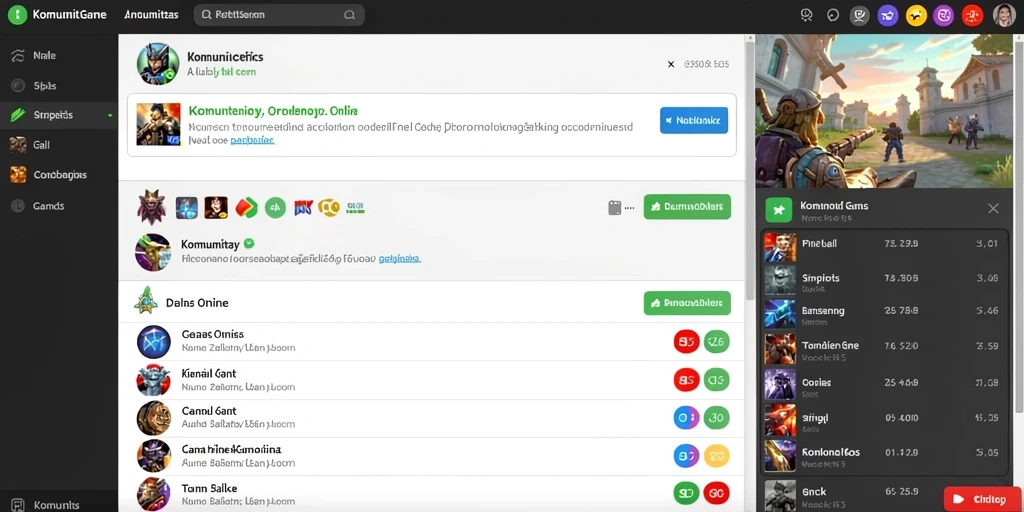Select the Konlonoi ifos row in games panel
The image size is (1024, 512).
point(885,456)
